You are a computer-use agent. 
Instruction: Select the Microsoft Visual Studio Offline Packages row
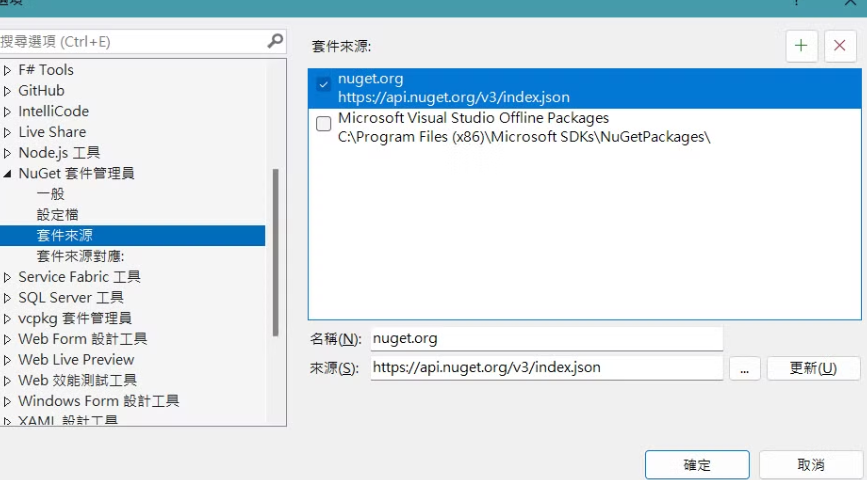[x=584, y=127]
